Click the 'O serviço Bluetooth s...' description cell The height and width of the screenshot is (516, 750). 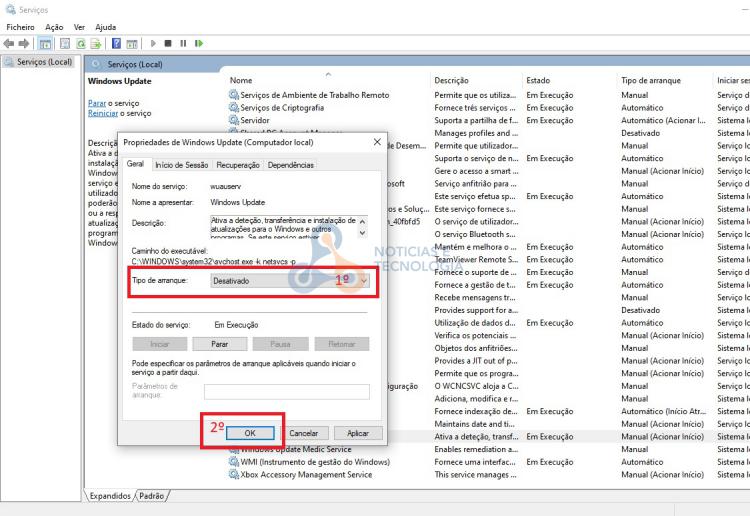pos(474,234)
